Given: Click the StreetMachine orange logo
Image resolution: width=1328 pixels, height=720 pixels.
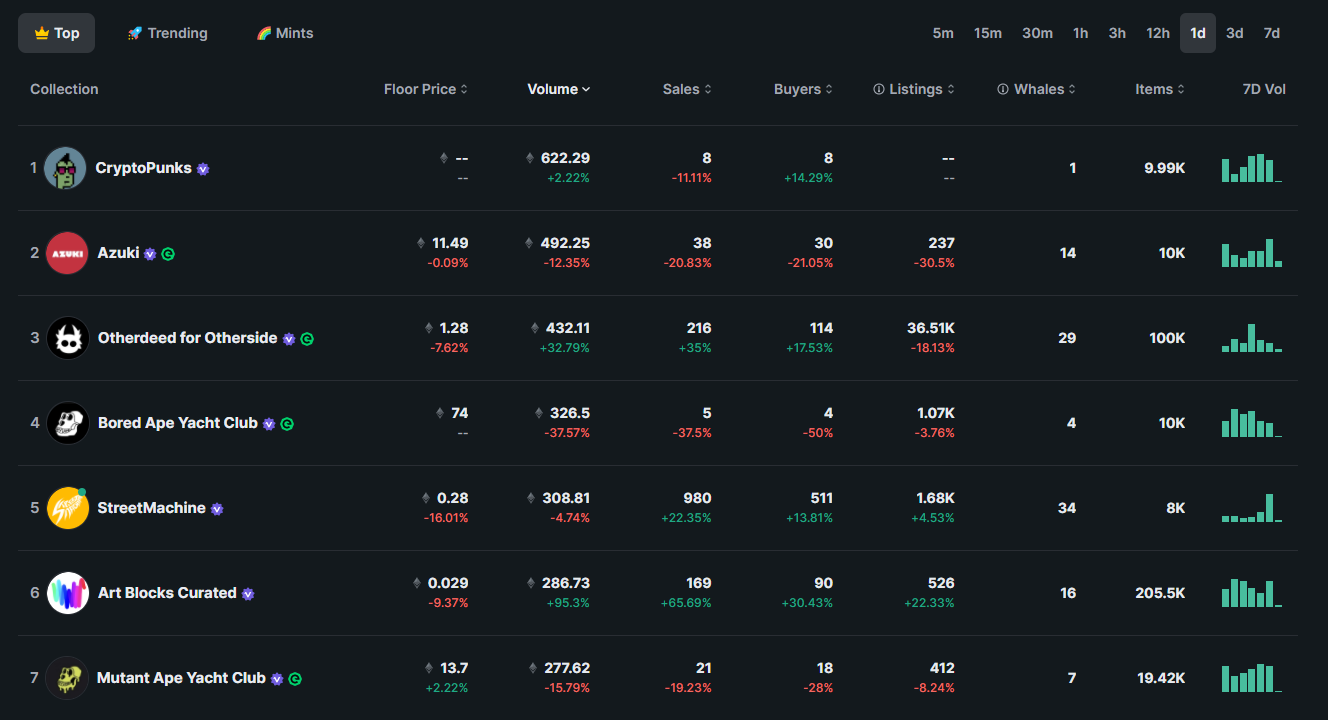Looking at the screenshot, I should point(68,508).
